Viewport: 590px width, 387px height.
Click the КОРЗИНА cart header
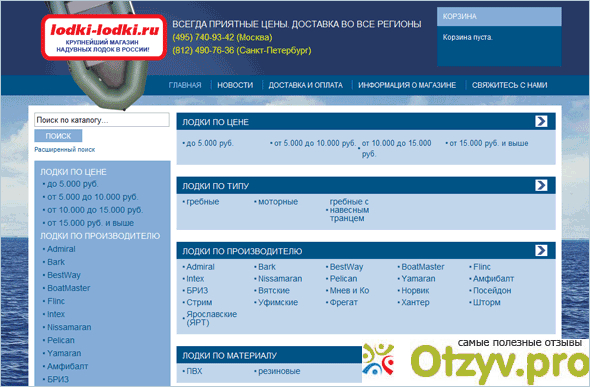click(x=499, y=17)
